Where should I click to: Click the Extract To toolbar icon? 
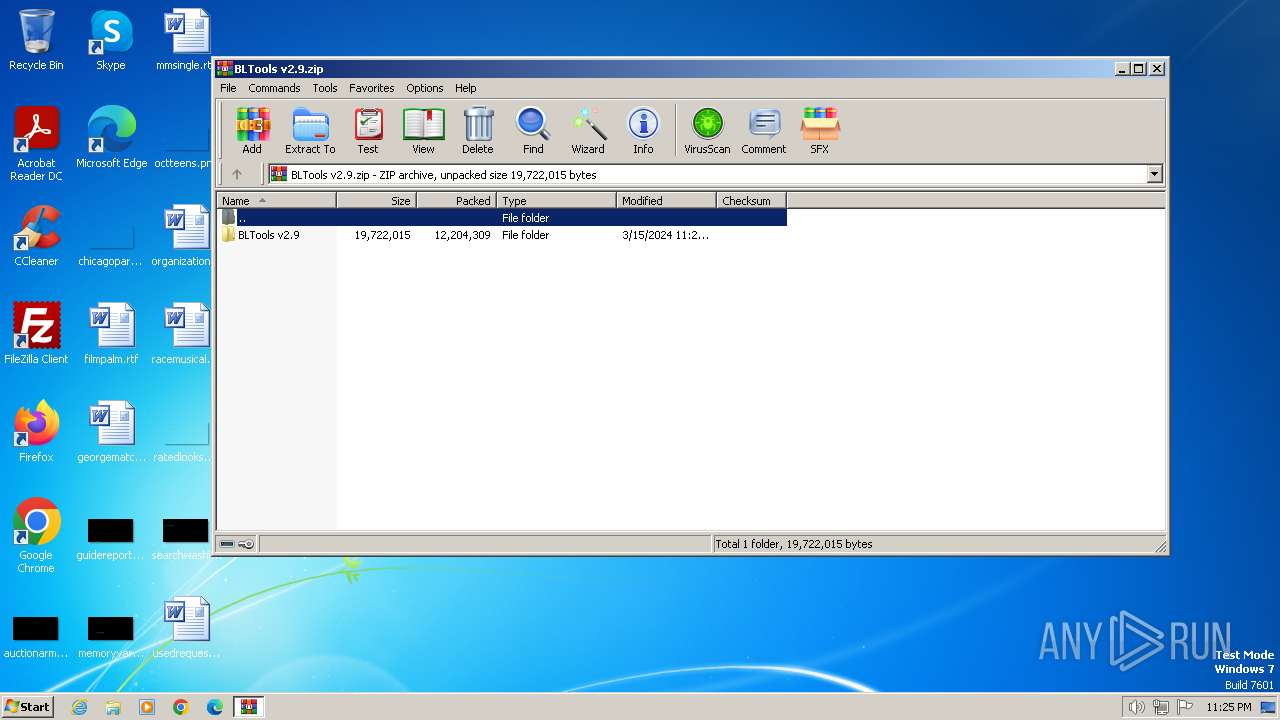[x=310, y=131]
